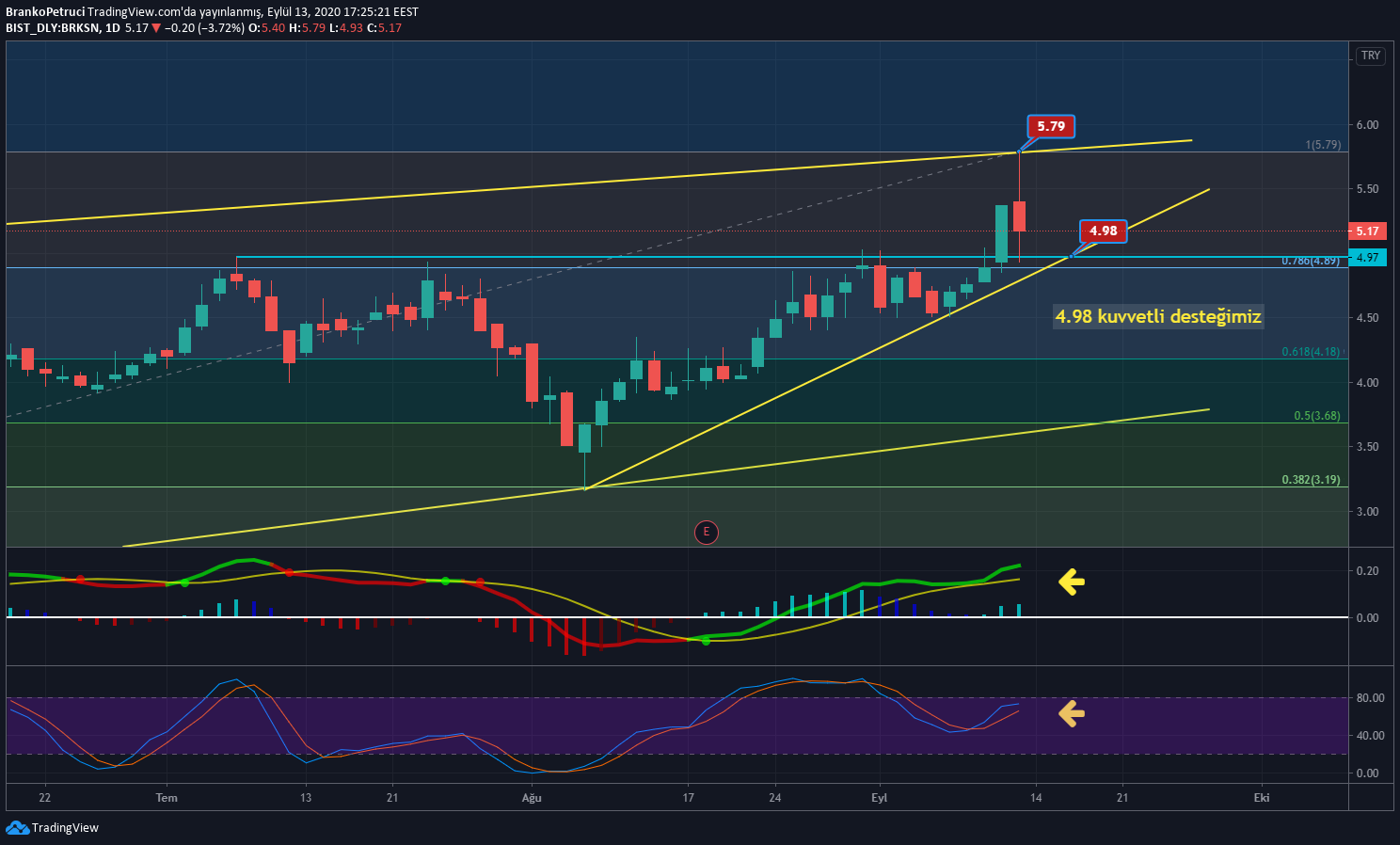
Task: Click 3.00 on the price axis
Action: [1367, 512]
